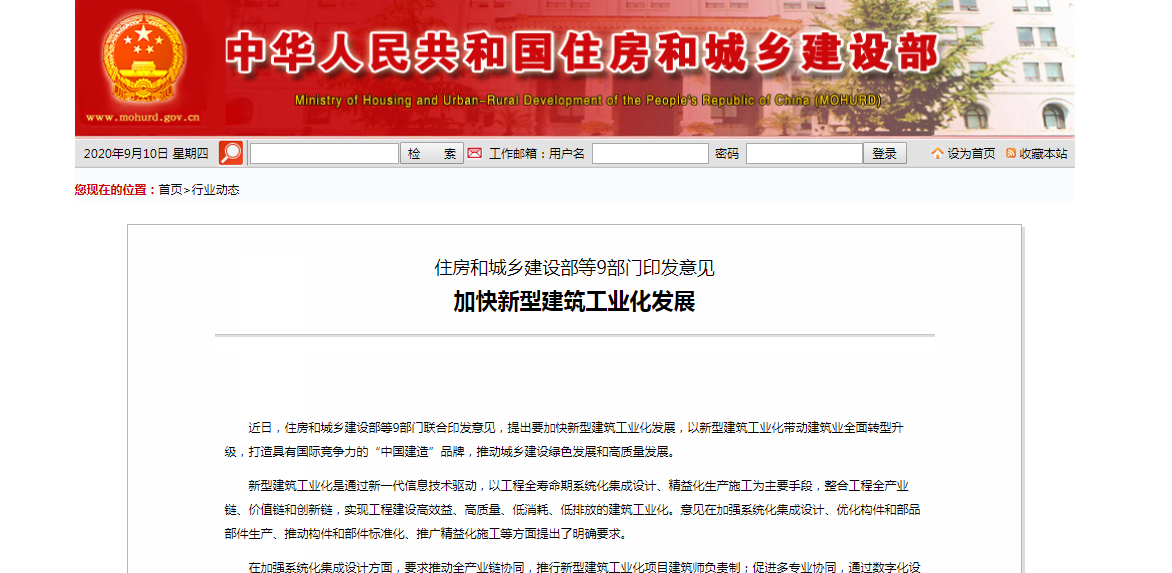Click headline 加快新型建筑工业化发展
Image resolution: width=1172 pixels, height=573 pixels.
(x=574, y=302)
